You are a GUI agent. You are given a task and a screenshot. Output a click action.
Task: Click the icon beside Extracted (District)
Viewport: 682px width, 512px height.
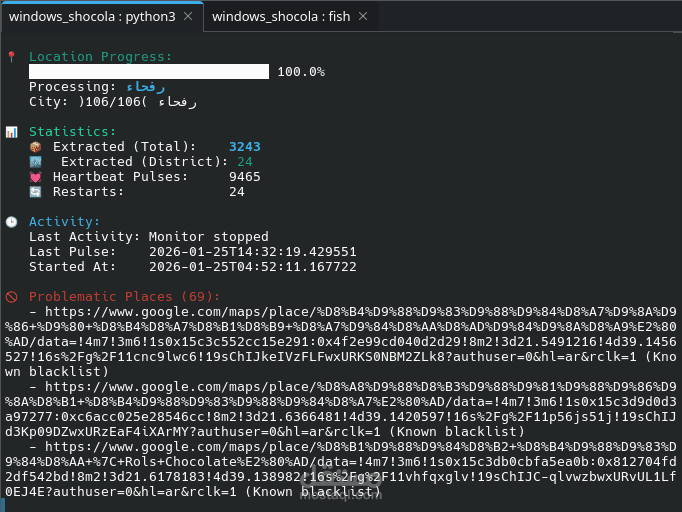coord(36,162)
